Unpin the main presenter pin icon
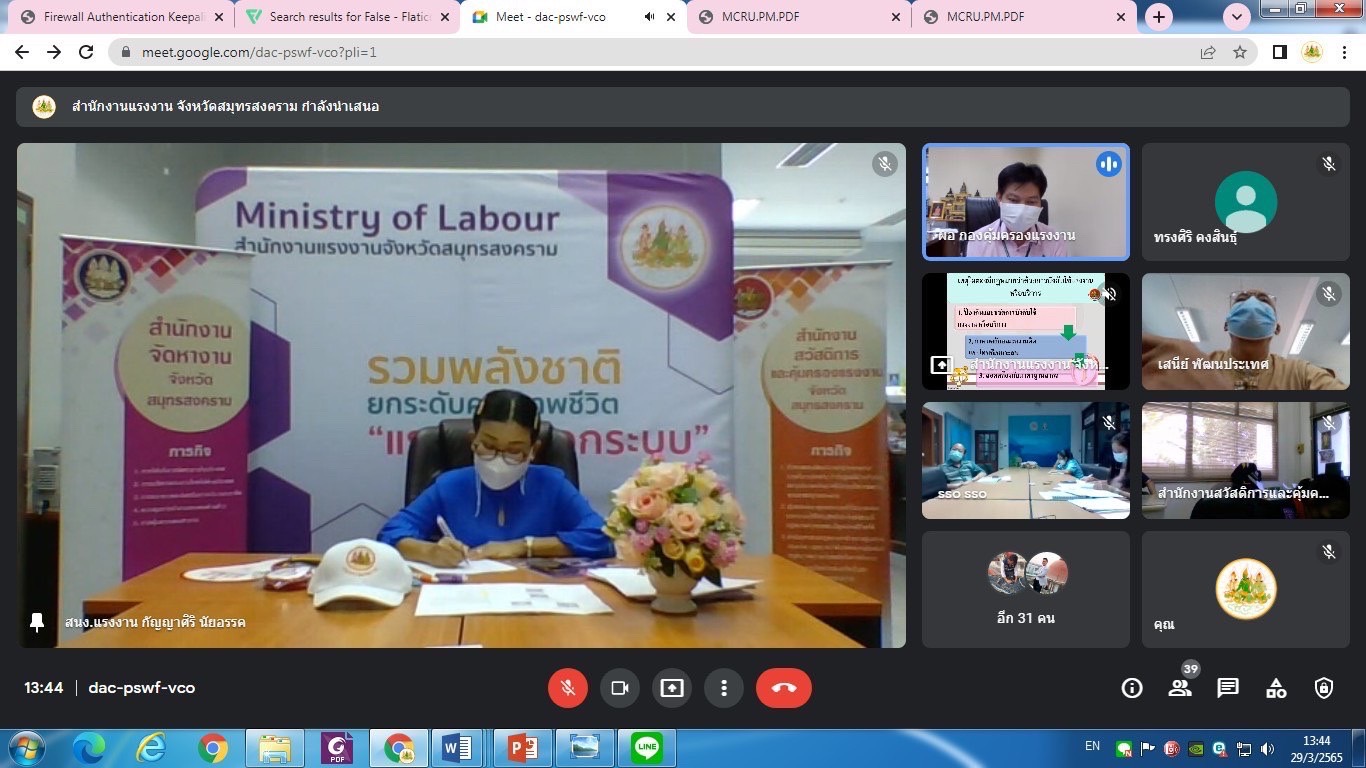 37,622
